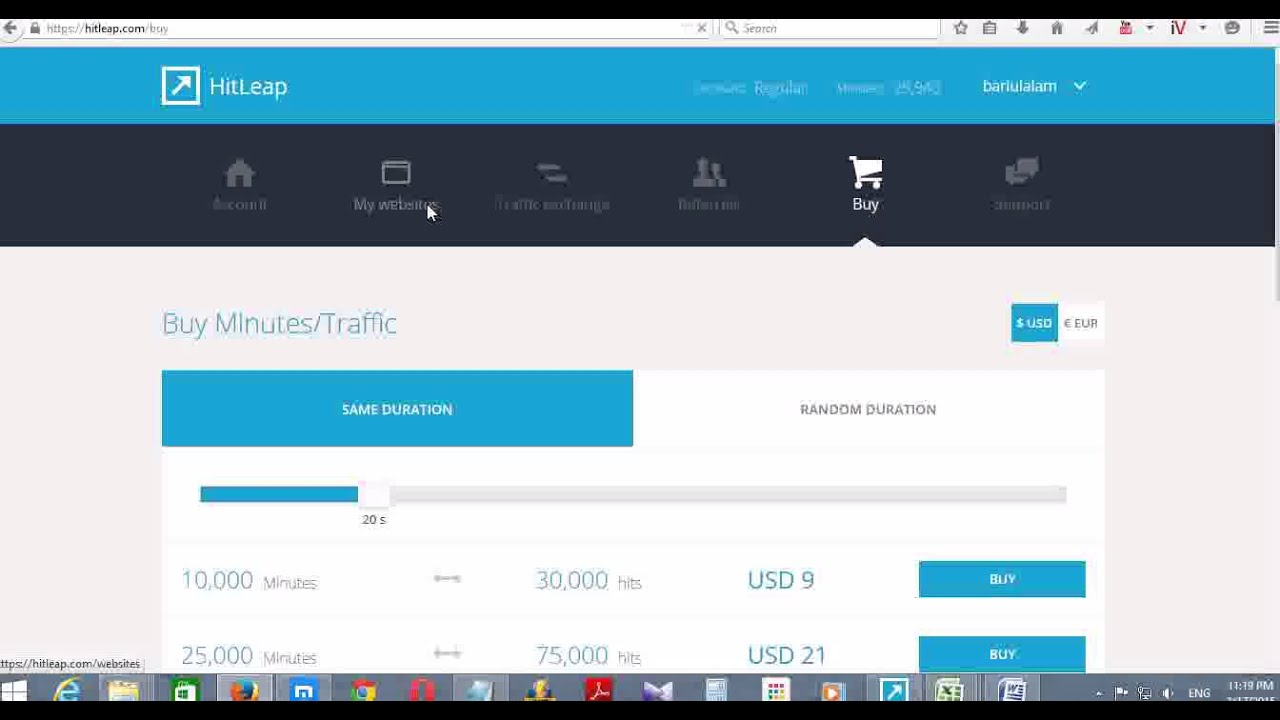Switch currency to € EUR
The height and width of the screenshot is (720, 1280).
point(1081,323)
